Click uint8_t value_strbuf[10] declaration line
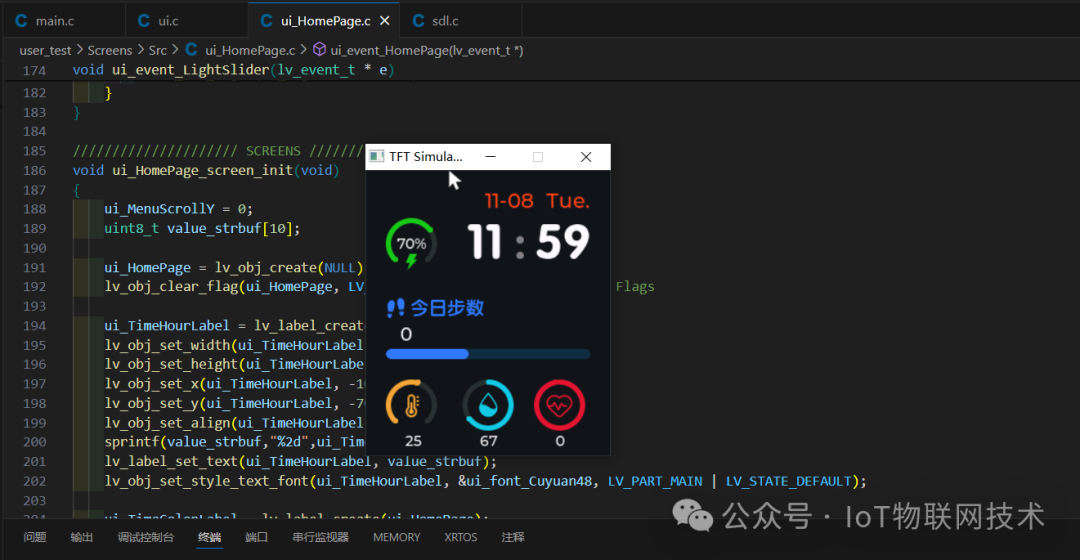This screenshot has width=1080, height=560. tap(202, 228)
